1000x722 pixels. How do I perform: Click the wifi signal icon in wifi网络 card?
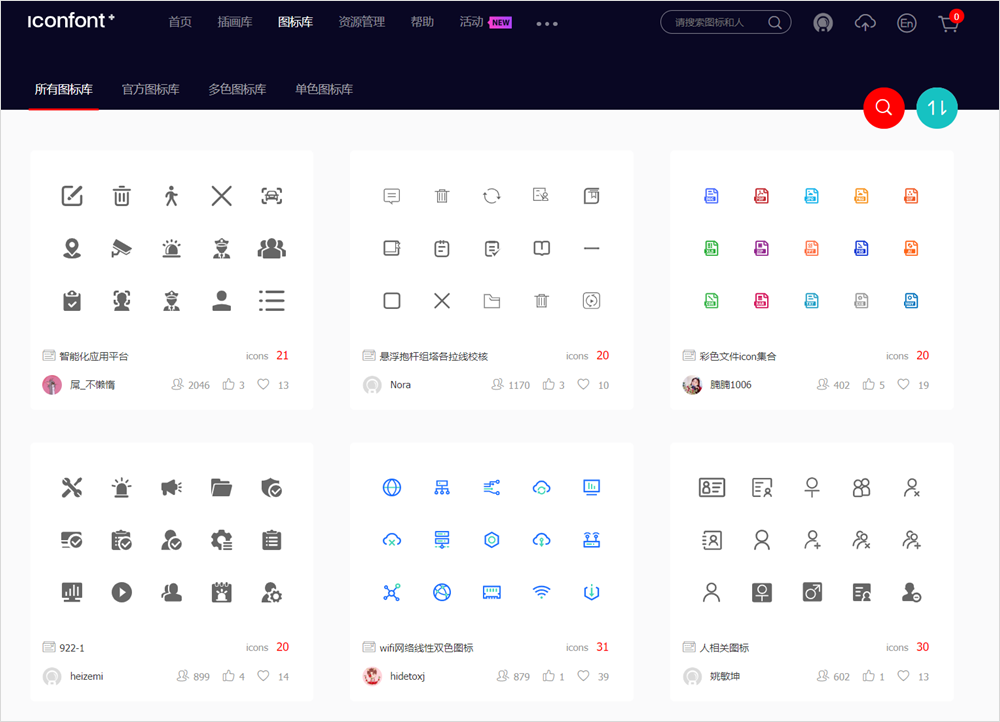541,593
